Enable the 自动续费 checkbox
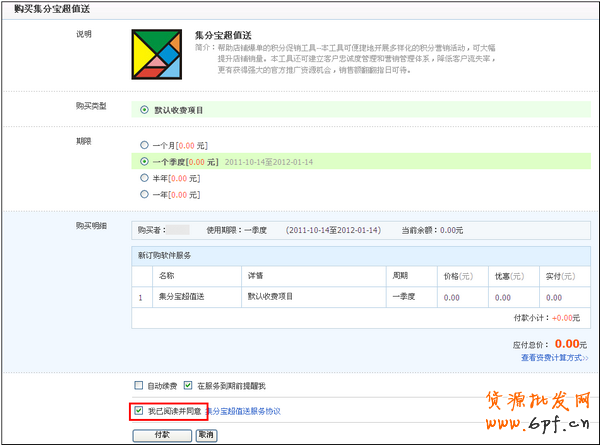Screen dimensions: 600x445 pos(139,386)
